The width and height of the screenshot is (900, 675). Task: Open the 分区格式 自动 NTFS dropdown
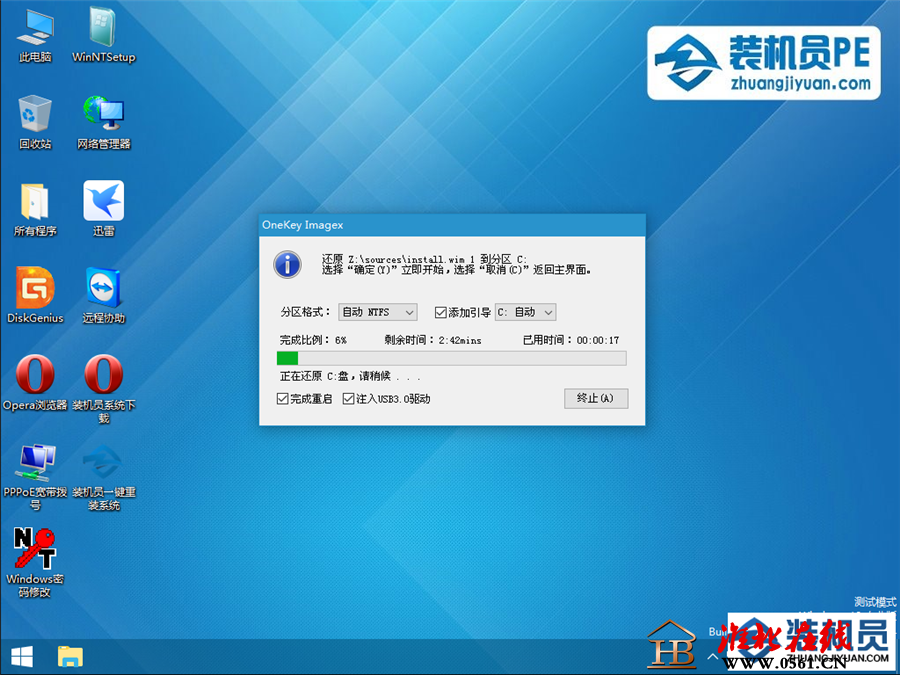[x=378, y=312]
